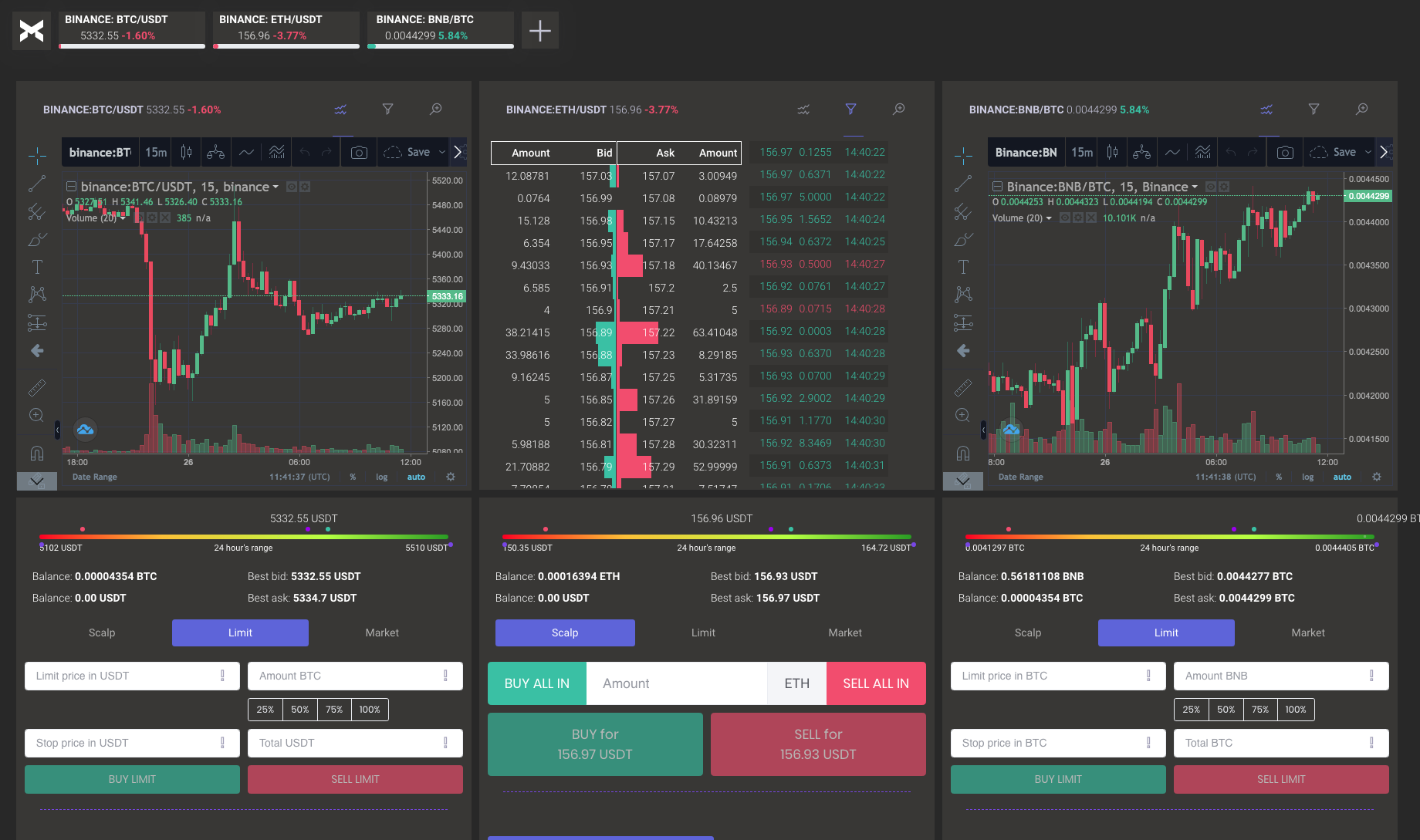Screen dimensions: 1420x840
Task: Select the measure ruler tool in BTC chart
Action: click(37, 387)
